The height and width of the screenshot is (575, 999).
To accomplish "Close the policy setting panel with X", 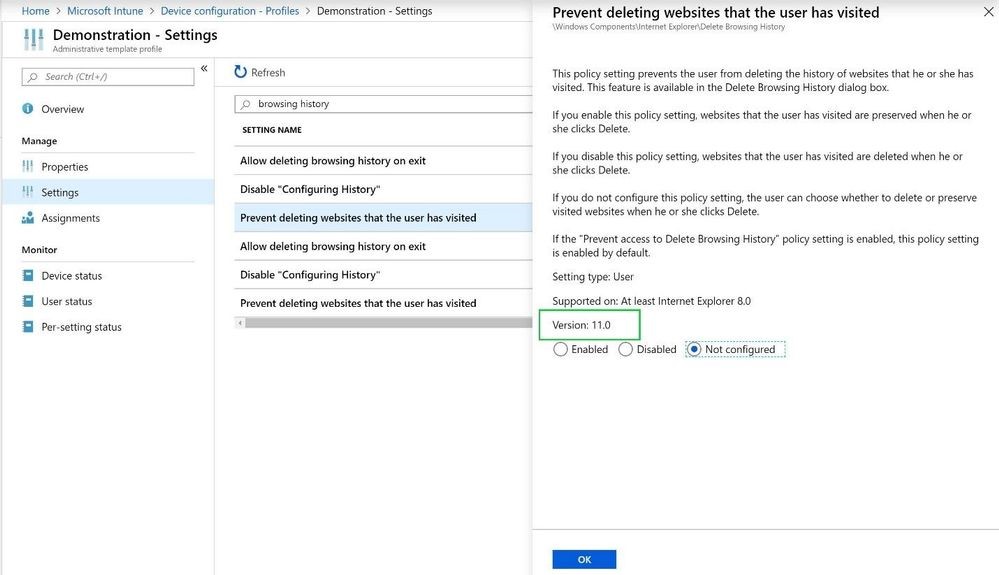I will coord(988,12).
